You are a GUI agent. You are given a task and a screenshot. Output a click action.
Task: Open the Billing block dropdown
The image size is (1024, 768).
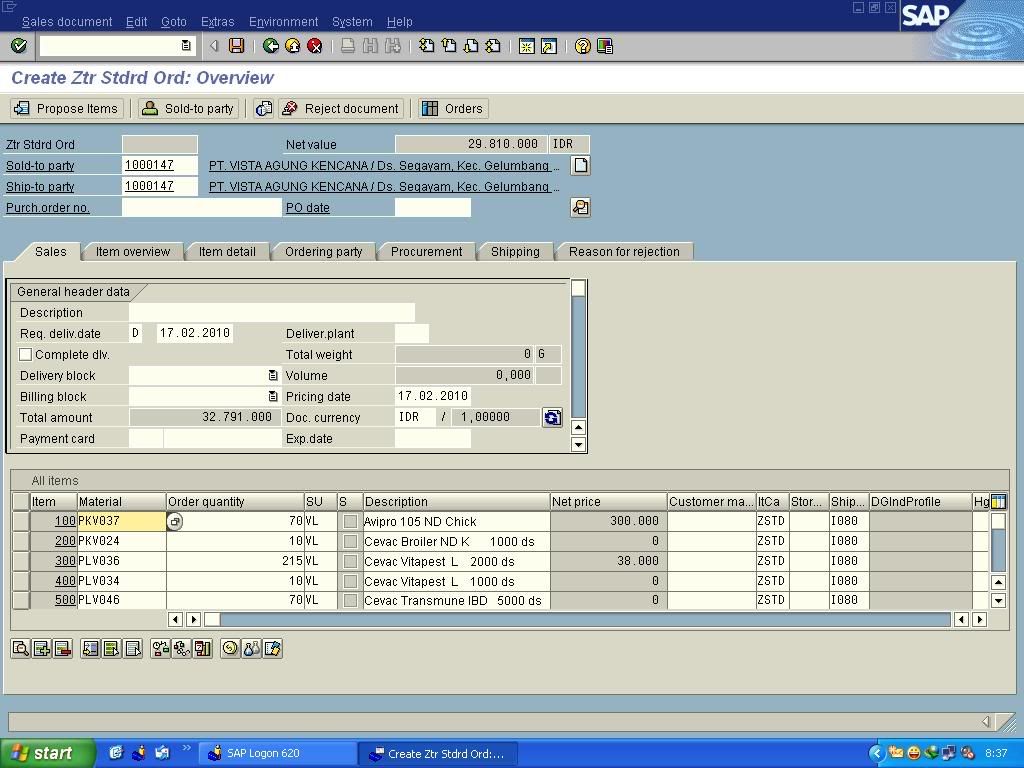tap(272, 397)
